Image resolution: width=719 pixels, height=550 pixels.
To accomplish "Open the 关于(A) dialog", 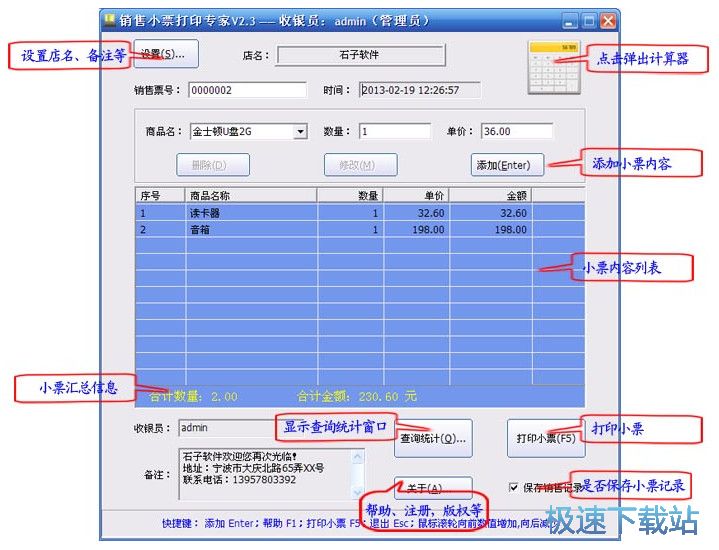I will click(433, 488).
